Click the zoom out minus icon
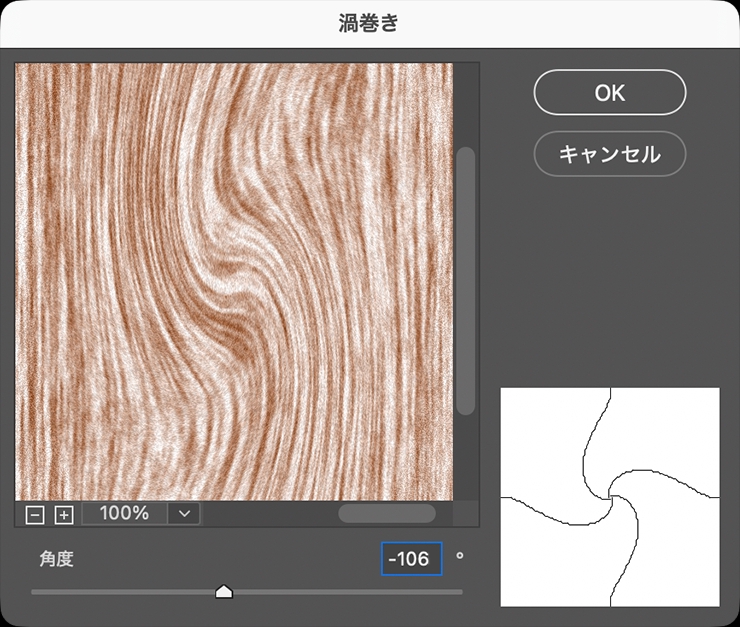This screenshot has height=627, width=740. (35, 514)
